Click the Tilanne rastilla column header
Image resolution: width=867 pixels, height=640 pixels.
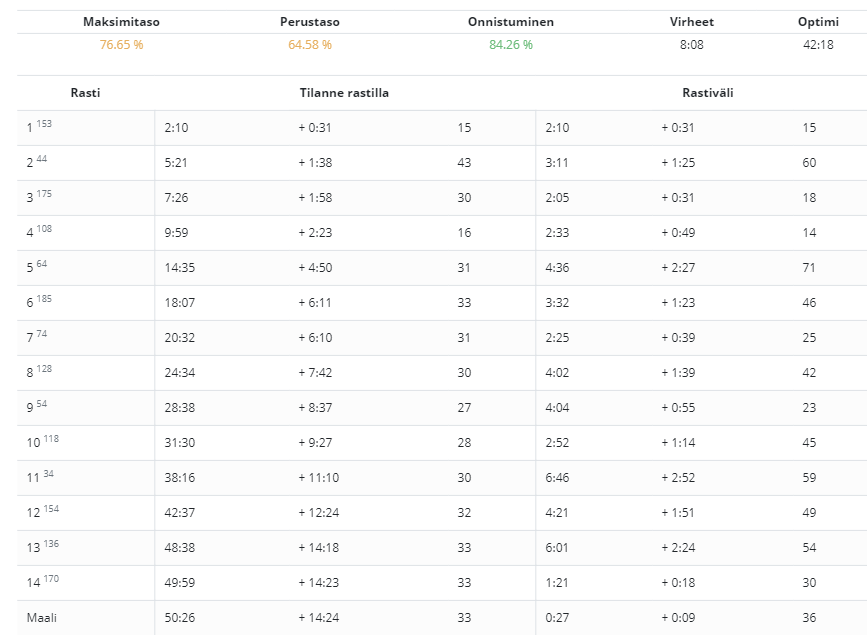[x=344, y=93]
